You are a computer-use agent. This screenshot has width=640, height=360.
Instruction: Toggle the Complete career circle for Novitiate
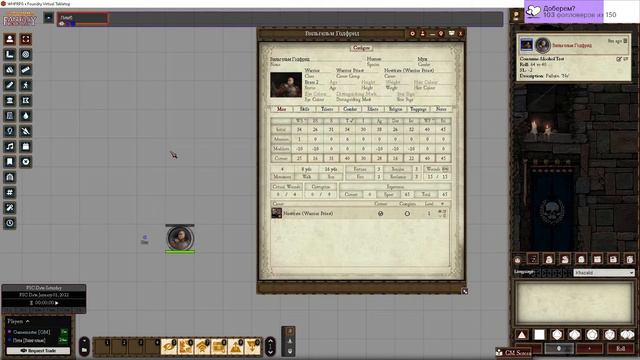tap(407, 213)
